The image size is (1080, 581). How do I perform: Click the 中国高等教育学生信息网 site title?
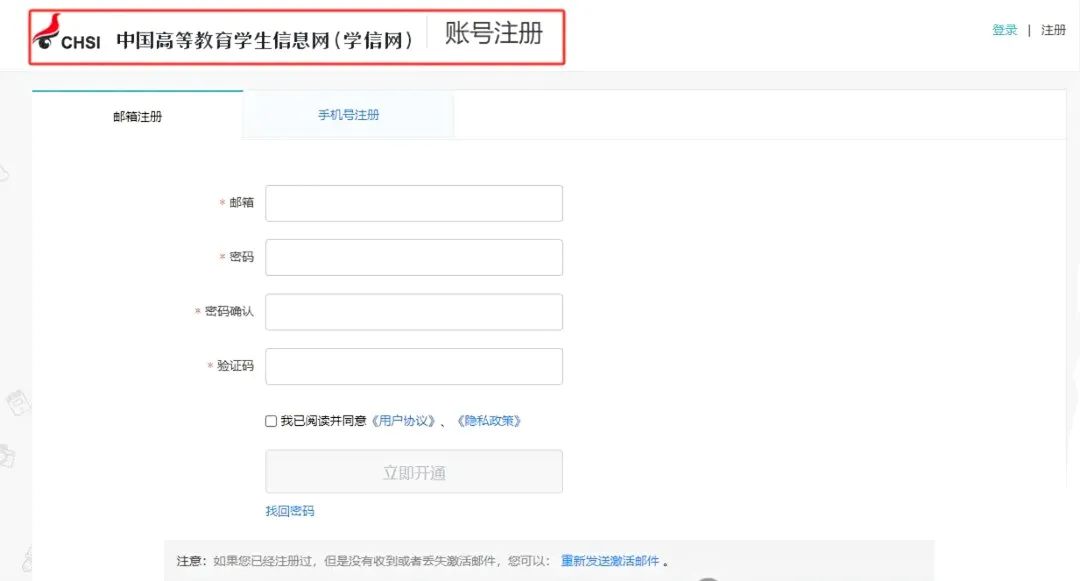pos(264,40)
